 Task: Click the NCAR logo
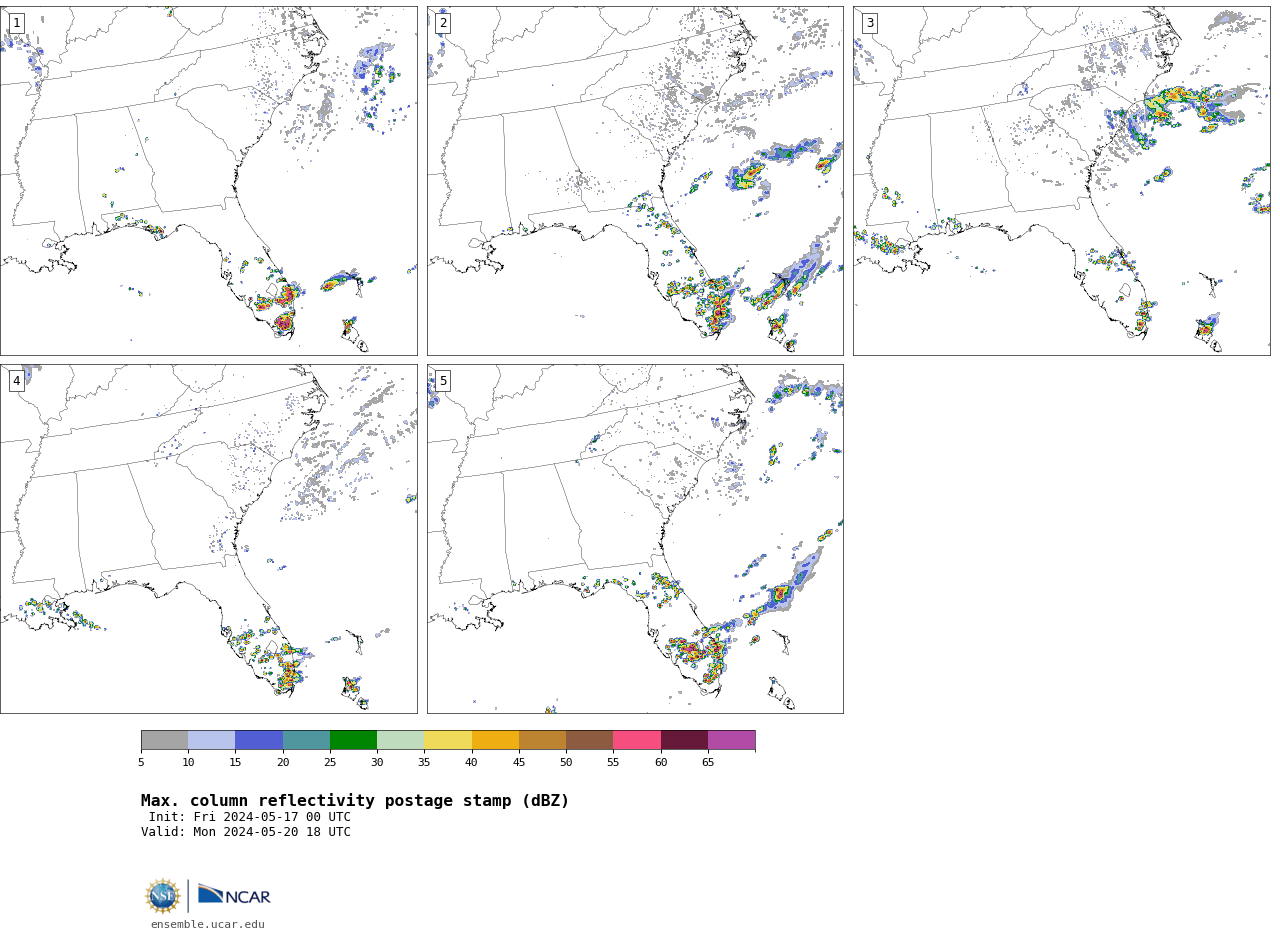pos(234,895)
